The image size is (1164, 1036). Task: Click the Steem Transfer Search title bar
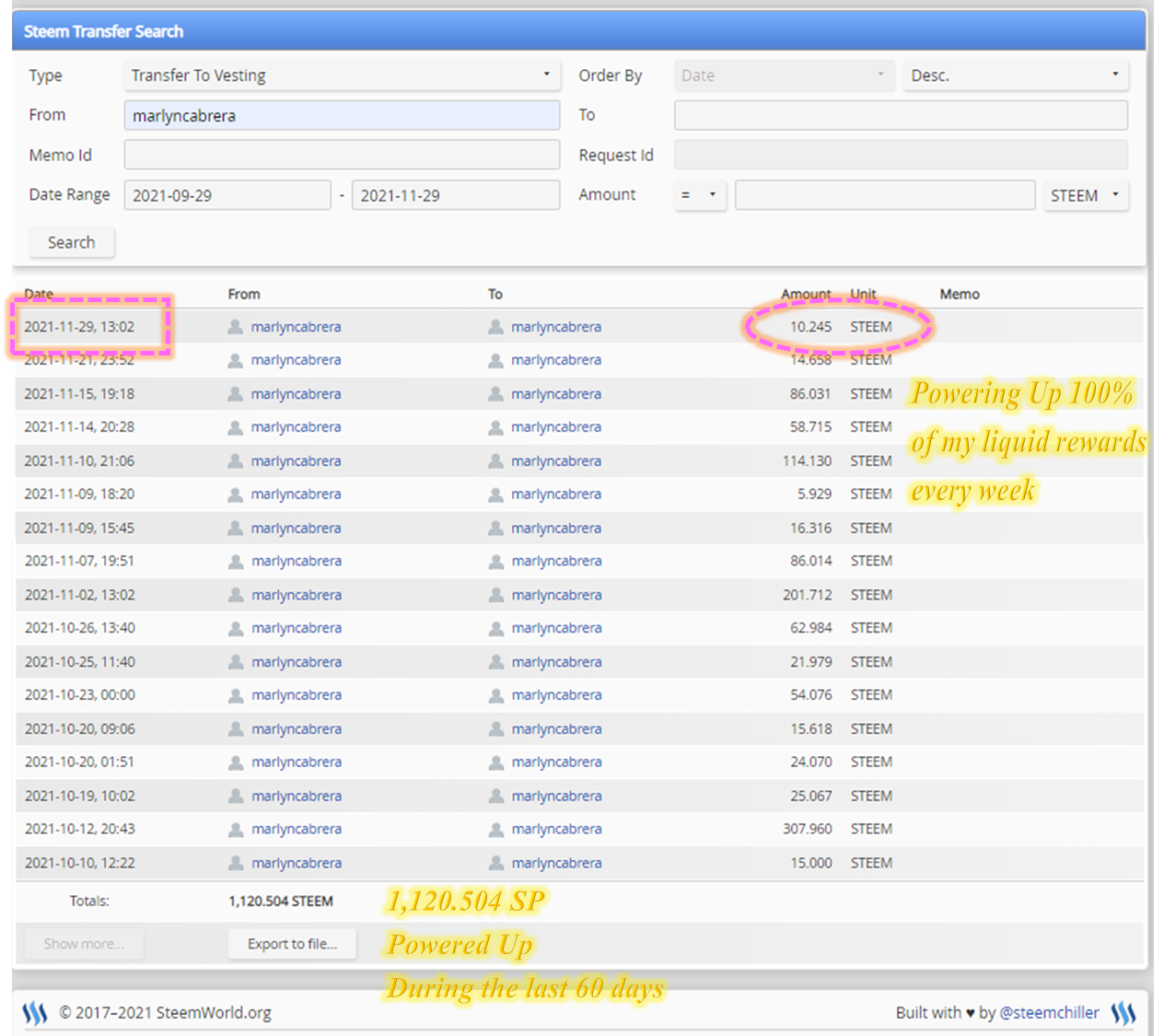579,31
